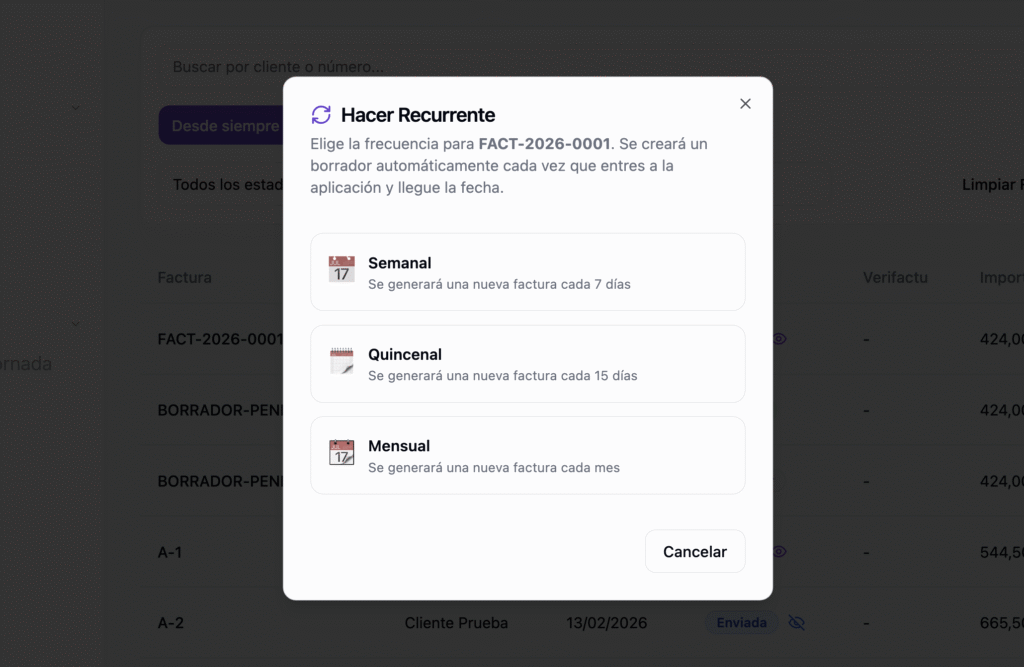
Task: Click the amount 544,5 in A-1 row
Action: (x=1002, y=553)
